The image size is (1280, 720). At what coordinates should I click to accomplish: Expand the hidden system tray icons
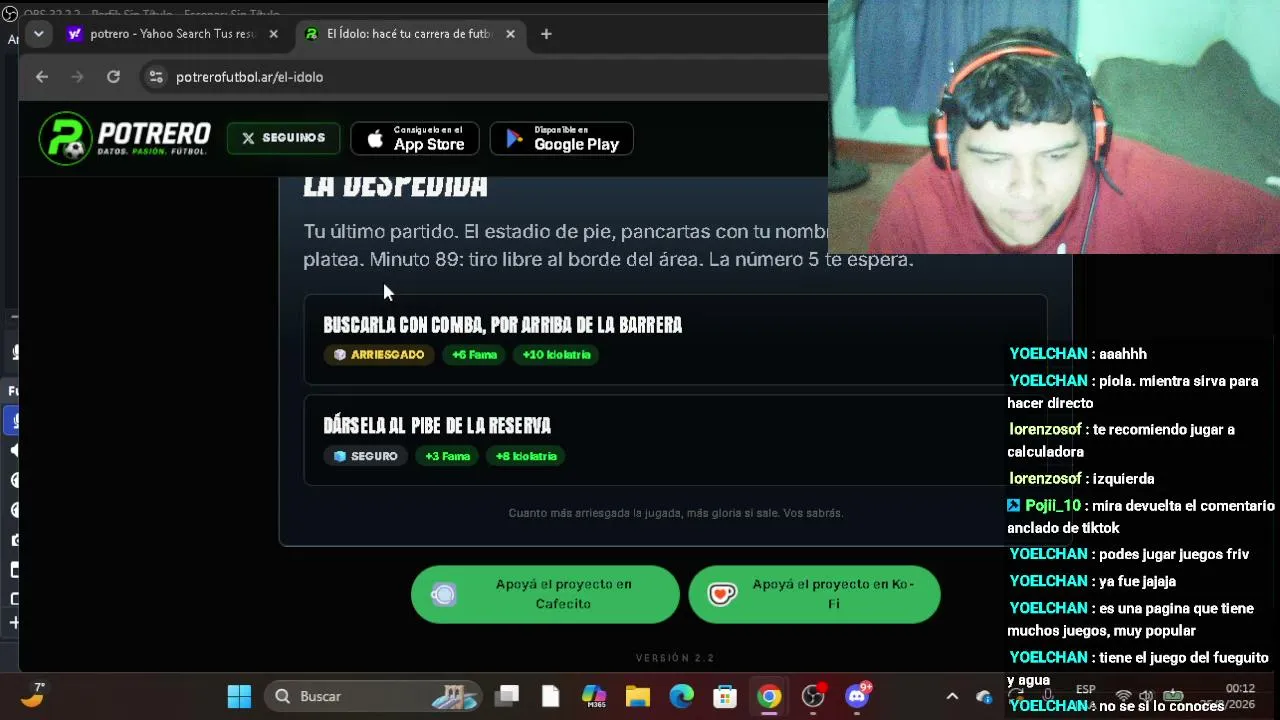tap(952, 696)
